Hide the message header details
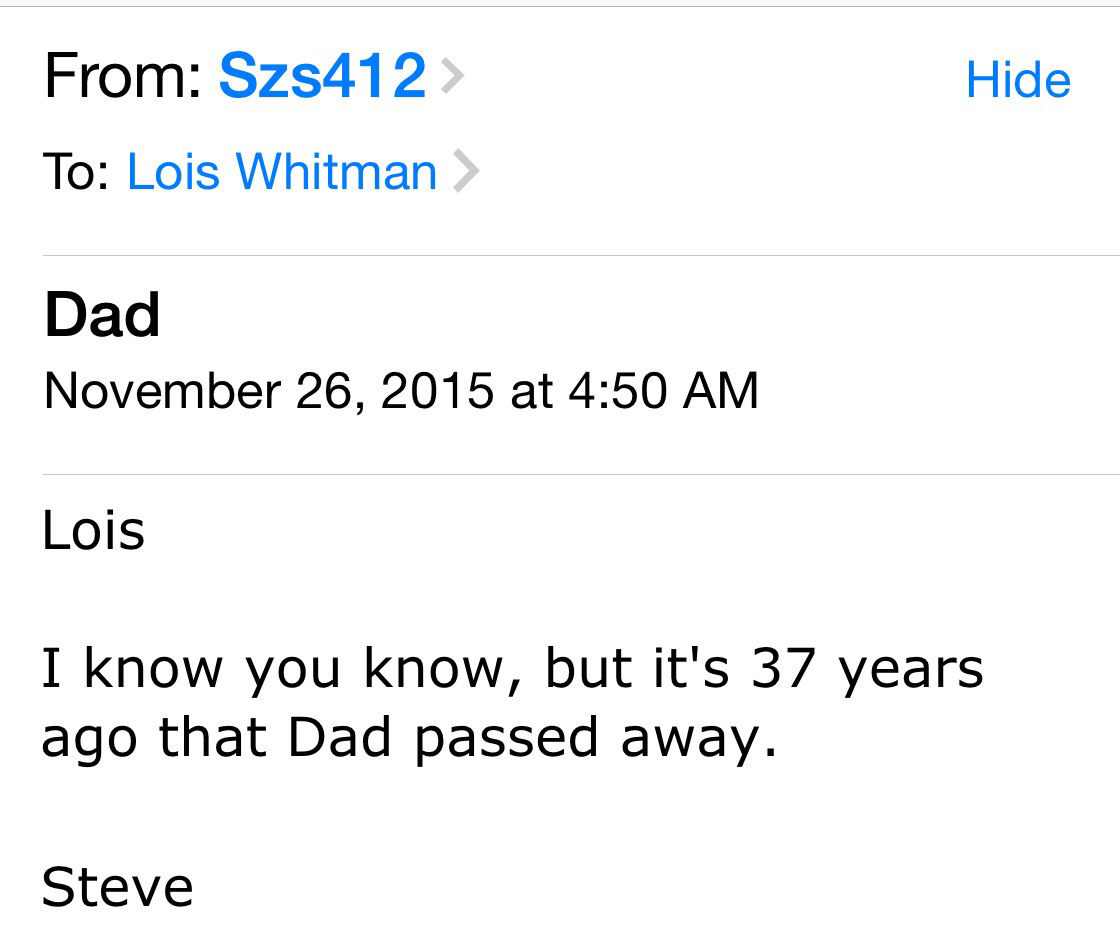Image resolution: width=1120 pixels, height=929 pixels. point(1017,79)
